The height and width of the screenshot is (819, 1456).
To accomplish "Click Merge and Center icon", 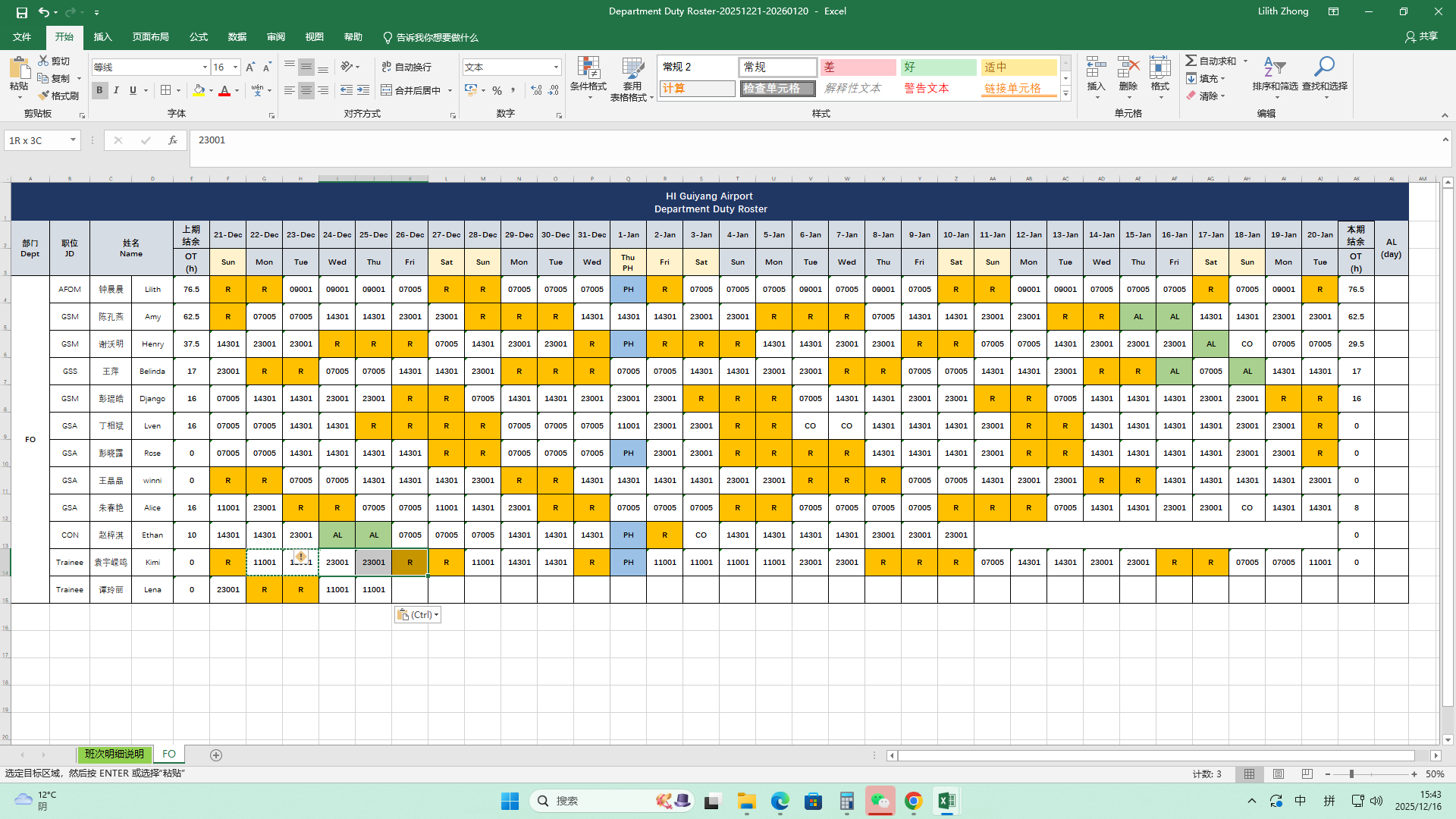I will point(387,90).
